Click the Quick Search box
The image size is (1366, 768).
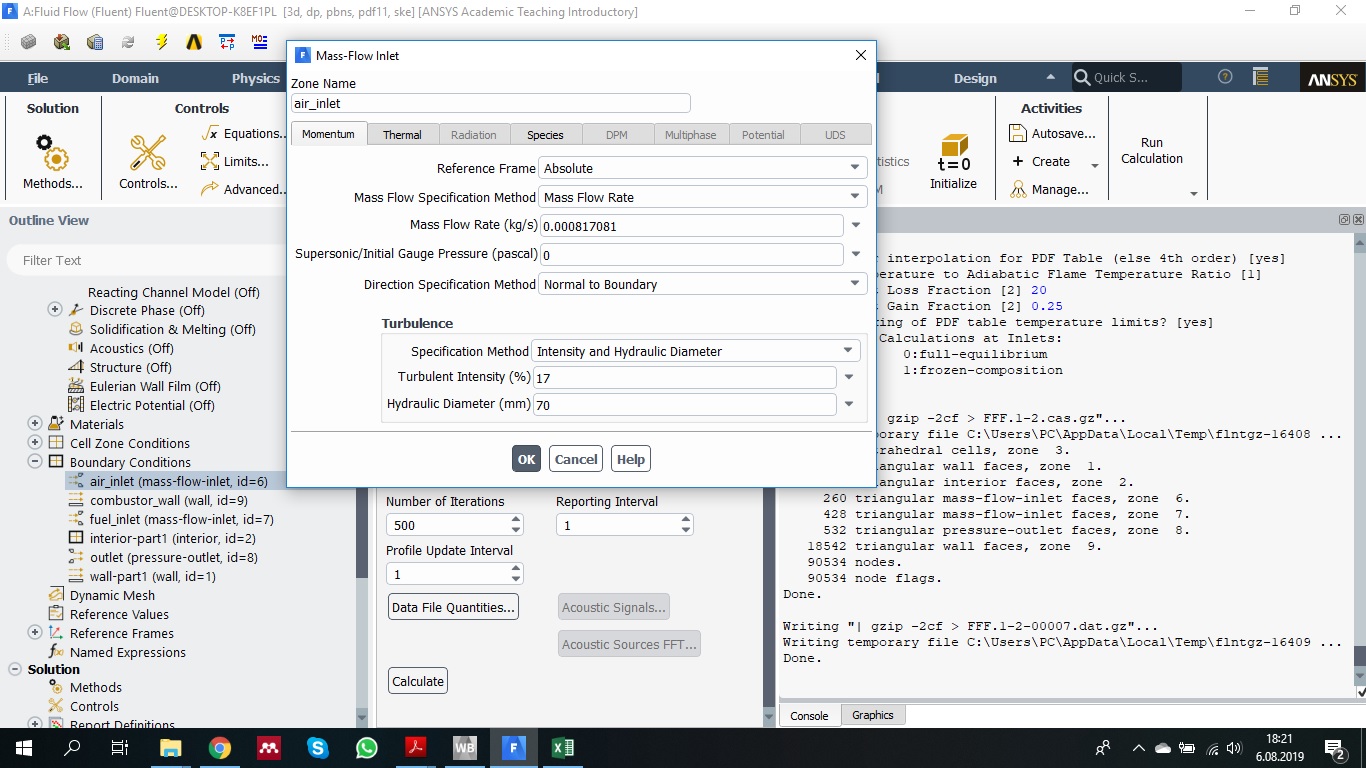[1126, 77]
